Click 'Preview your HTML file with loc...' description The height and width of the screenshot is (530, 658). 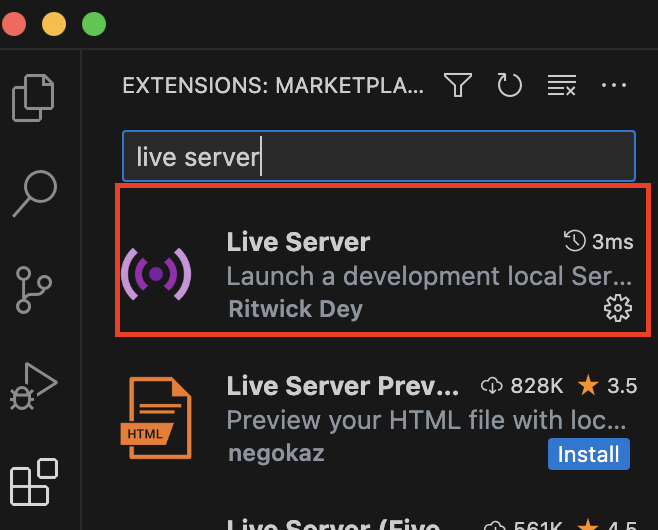tap(426, 420)
